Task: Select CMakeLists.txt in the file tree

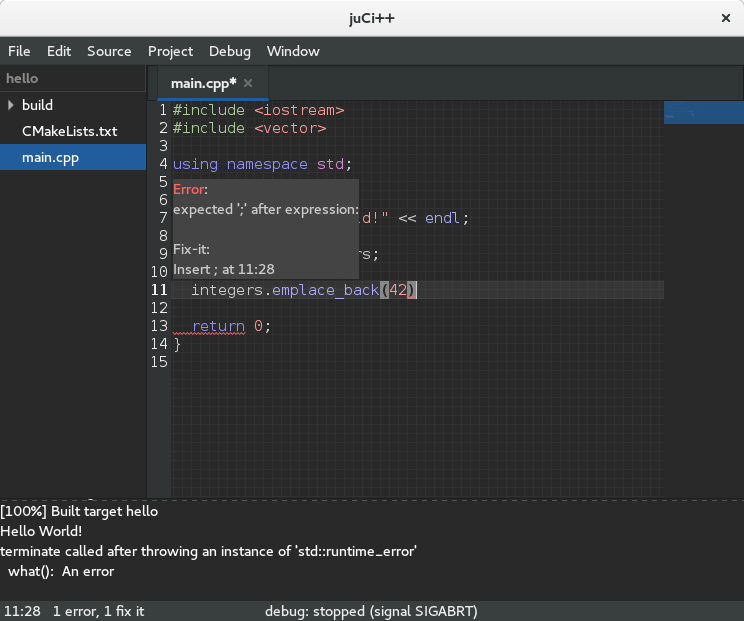Action: (x=69, y=131)
